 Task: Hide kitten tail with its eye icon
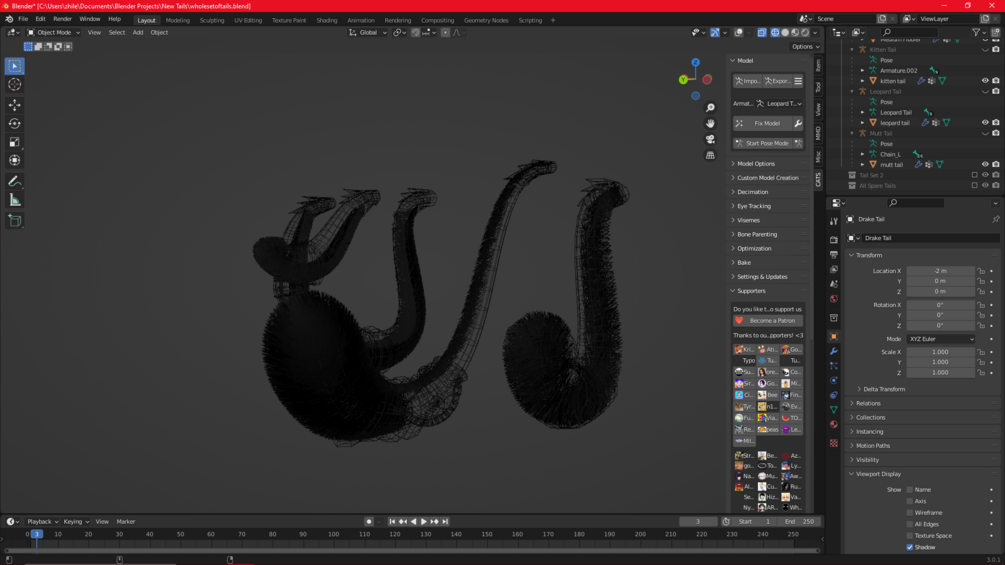tap(984, 81)
